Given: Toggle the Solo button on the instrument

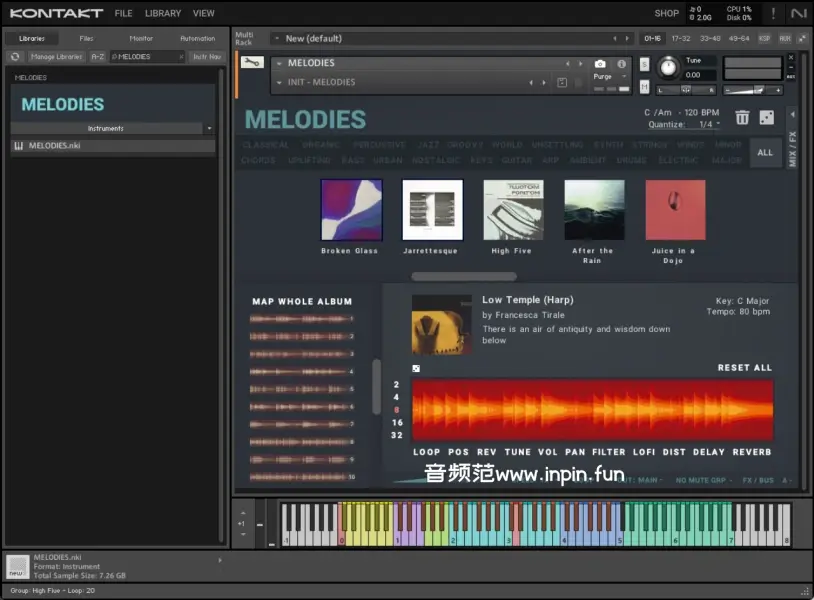Looking at the screenshot, I should click(x=644, y=64).
